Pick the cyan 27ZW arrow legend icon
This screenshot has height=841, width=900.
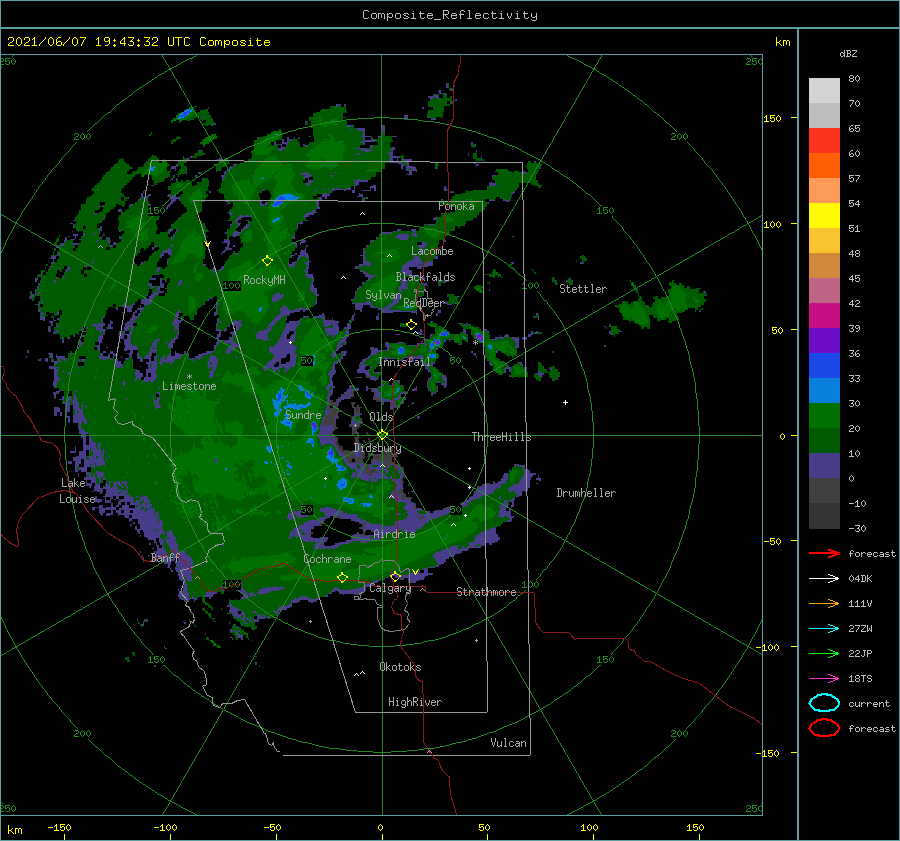(824, 629)
